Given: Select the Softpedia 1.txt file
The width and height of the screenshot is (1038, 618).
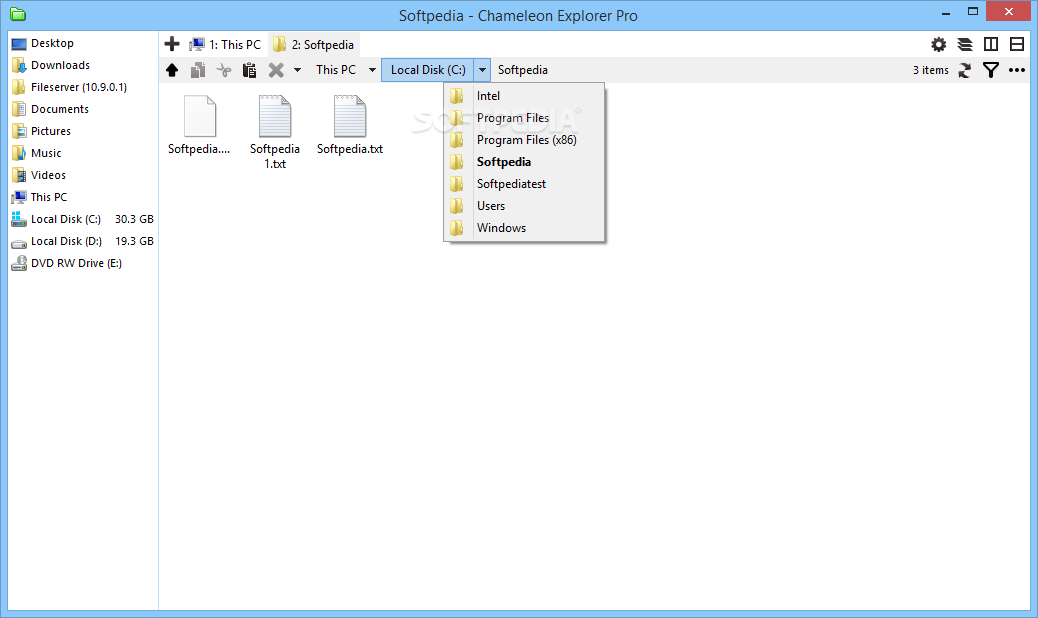Looking at the screenshot, I should (275, 132).
